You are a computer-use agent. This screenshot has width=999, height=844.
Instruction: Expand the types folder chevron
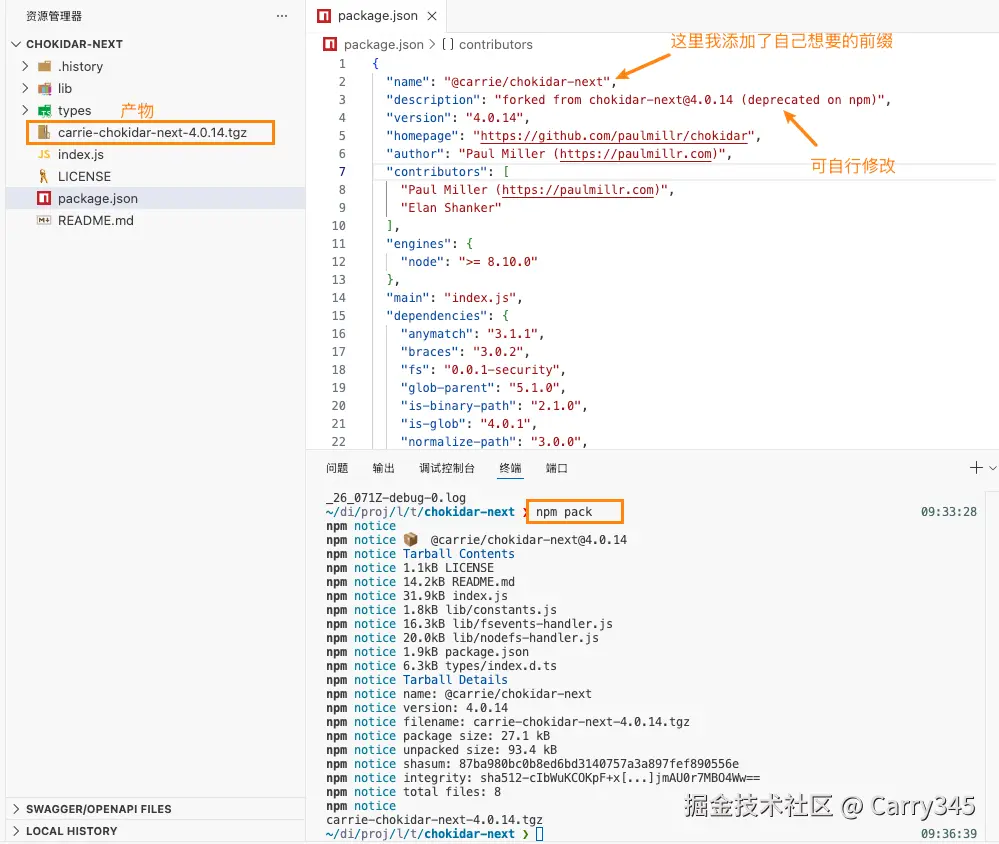point(25,110)
